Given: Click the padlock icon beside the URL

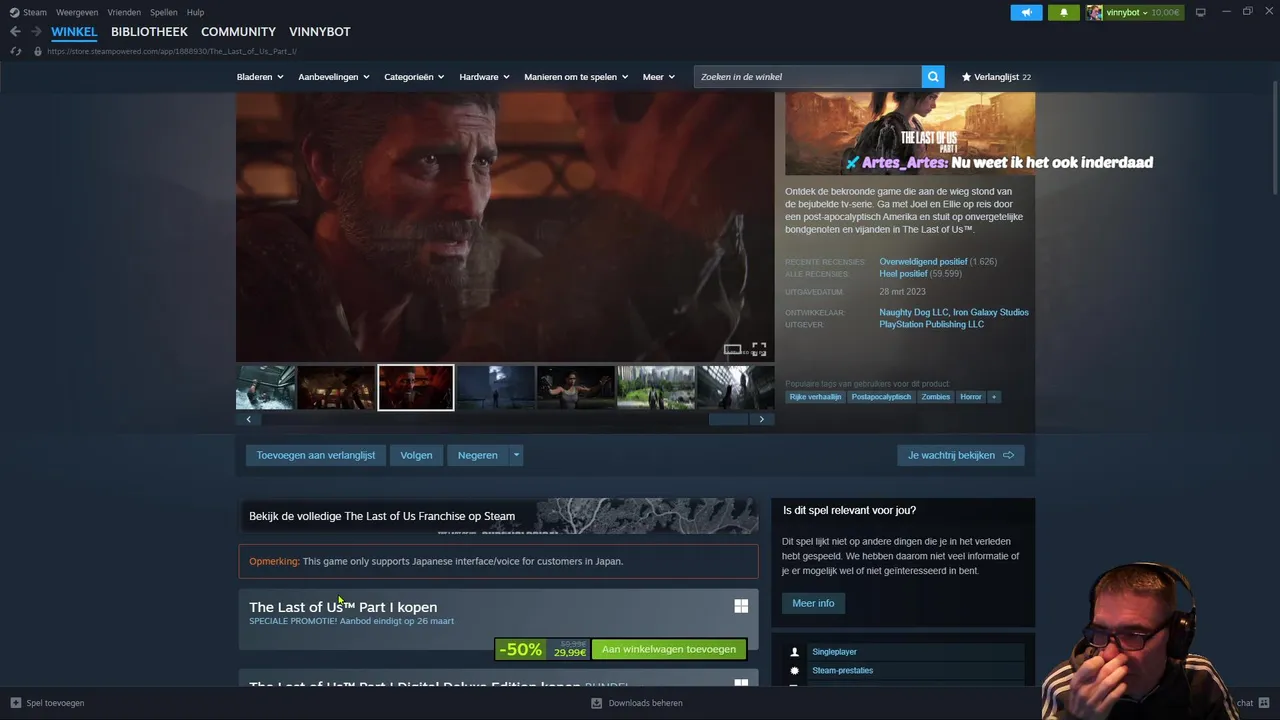Looking at the screenshot, I should [38, 51].
